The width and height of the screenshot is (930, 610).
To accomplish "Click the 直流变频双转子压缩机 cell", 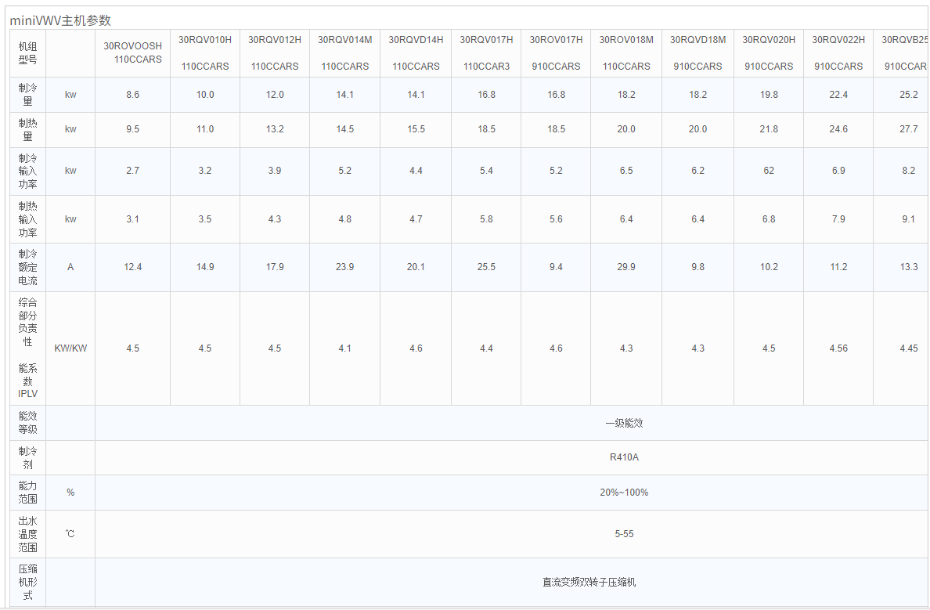I will click(x=589, y=582).
